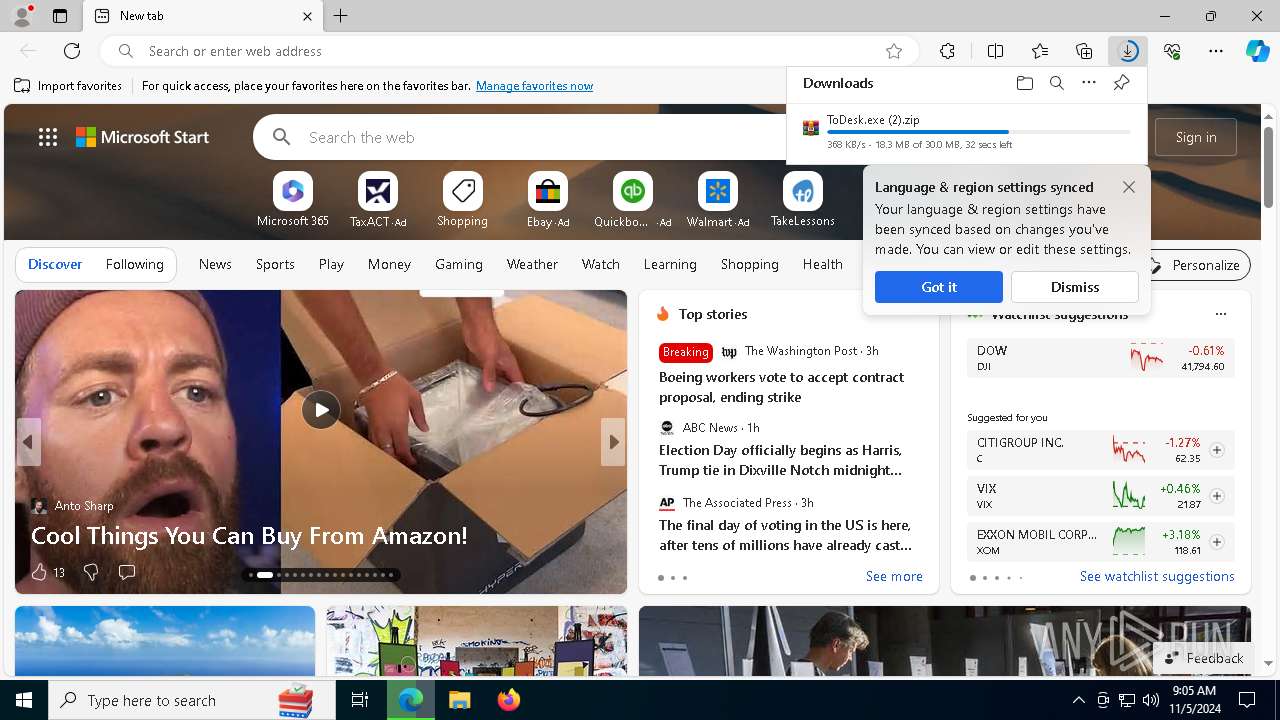The width and height of the screenshot is (1280, 720).
Task: Open more options in Downloads panel
Action: click(x=1089, y=84)
